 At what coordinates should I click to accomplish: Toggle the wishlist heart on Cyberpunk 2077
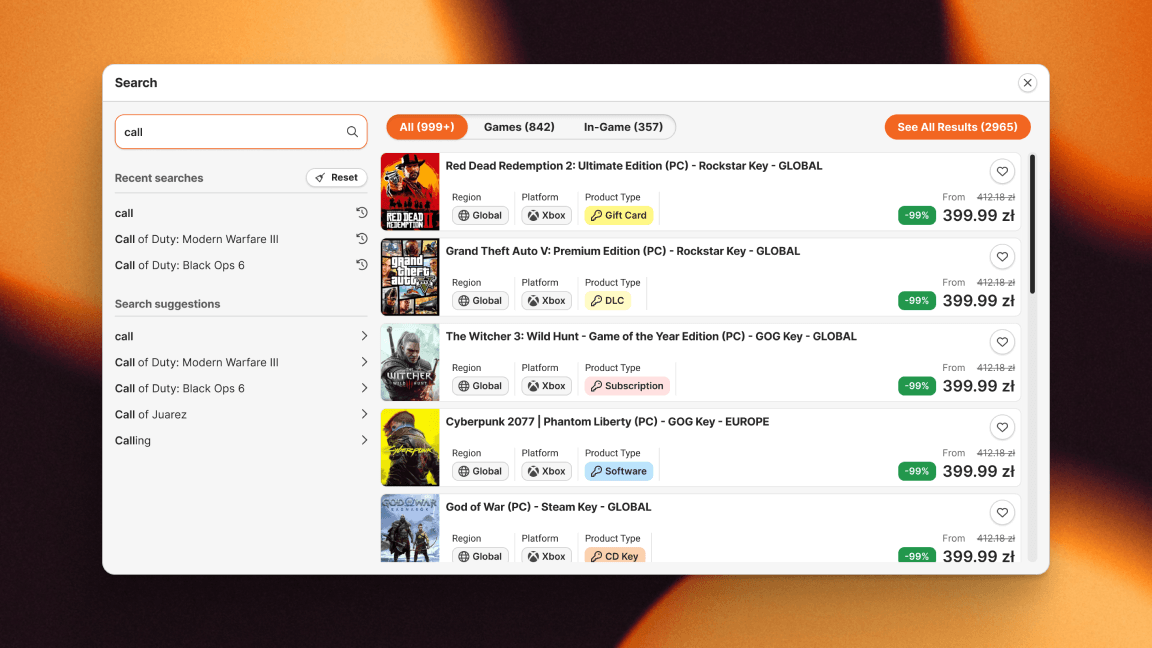click(1002, 427)
